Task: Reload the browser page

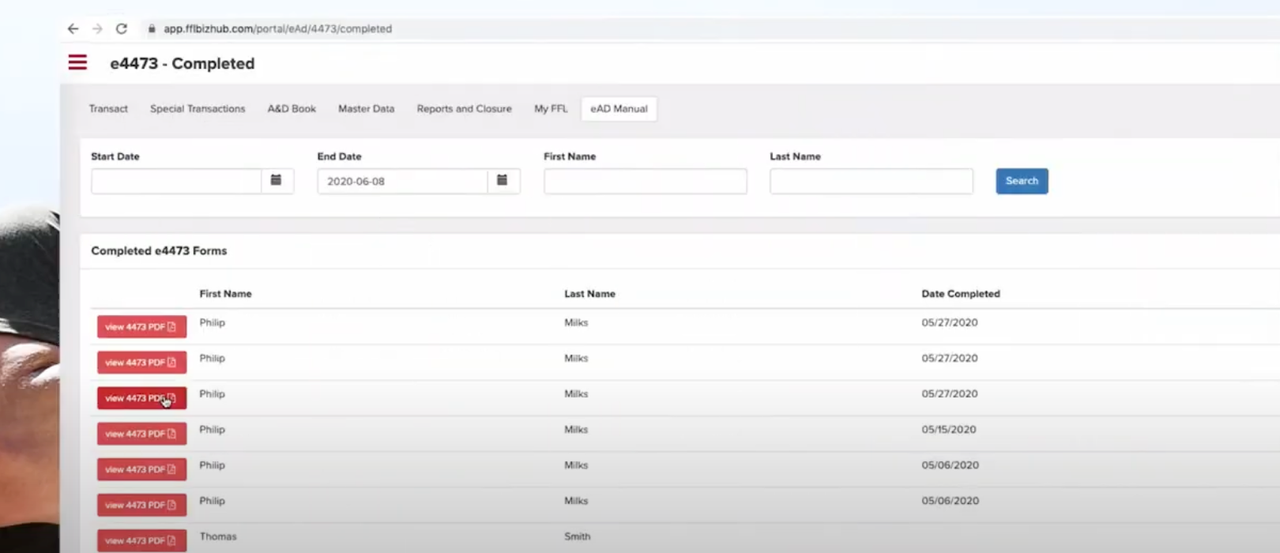Action: pyautogui.click(x=121, y=29)
